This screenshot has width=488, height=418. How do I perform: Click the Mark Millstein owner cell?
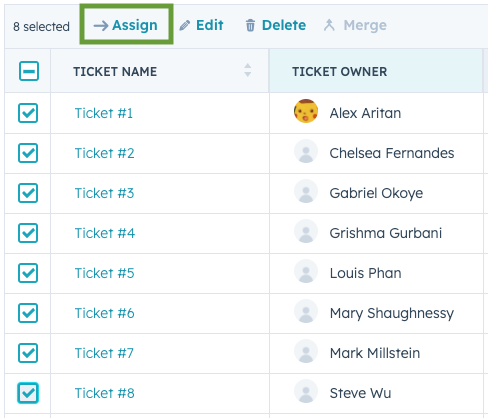pos(376,353)
